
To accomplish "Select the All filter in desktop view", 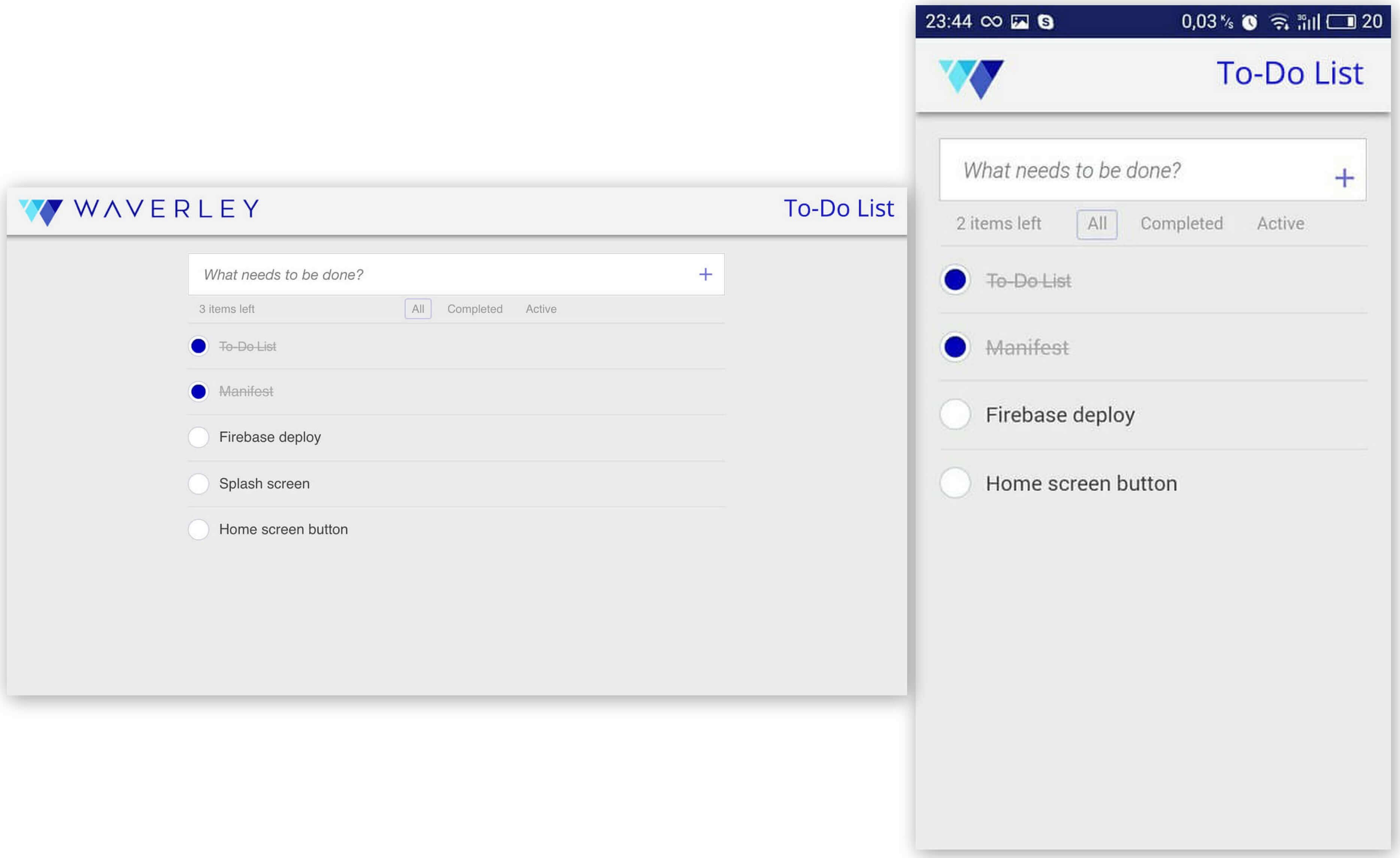I will (418, 309).
